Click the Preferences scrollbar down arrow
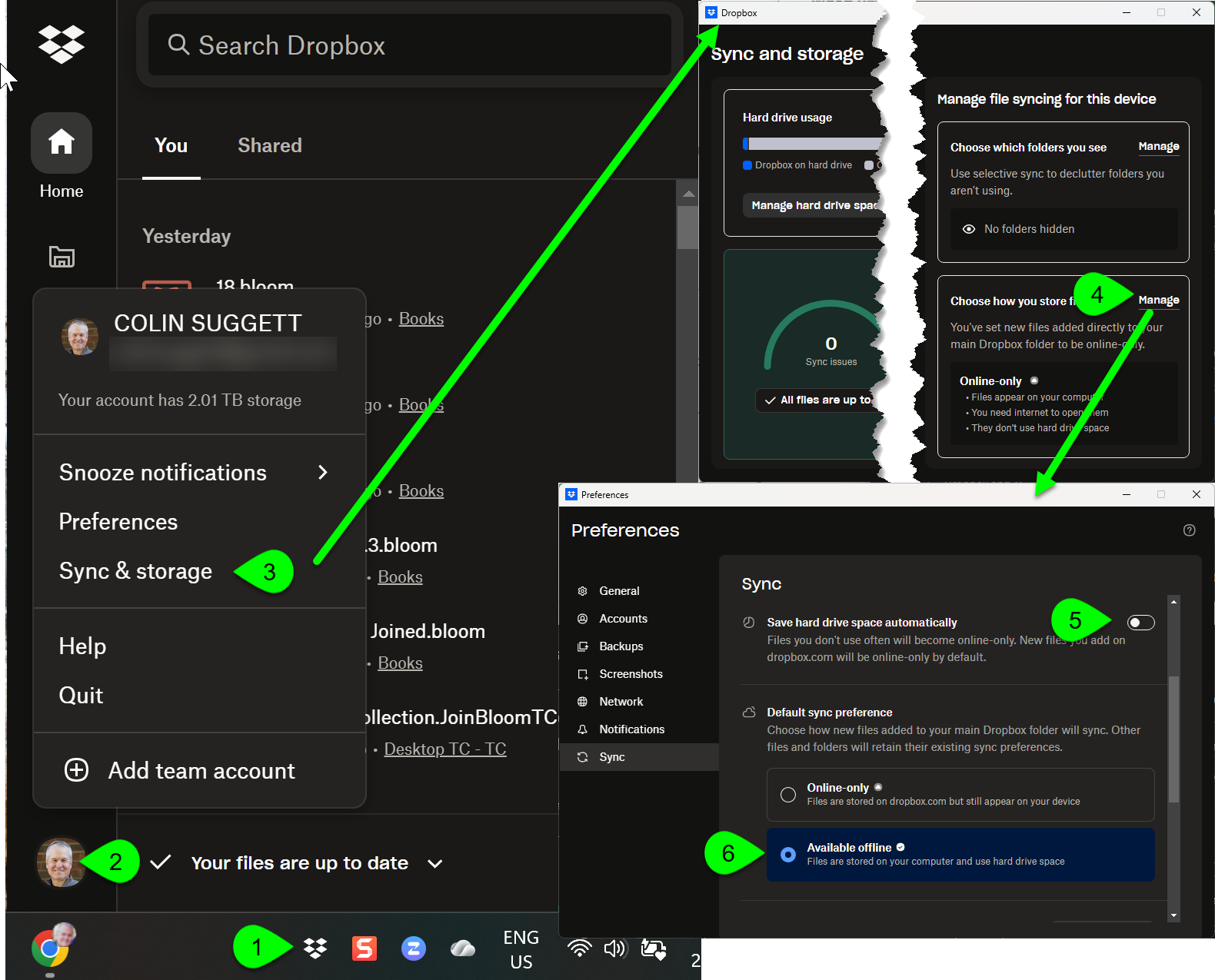Screen dimensions: 1215x980 click(x=1173, y=915)
